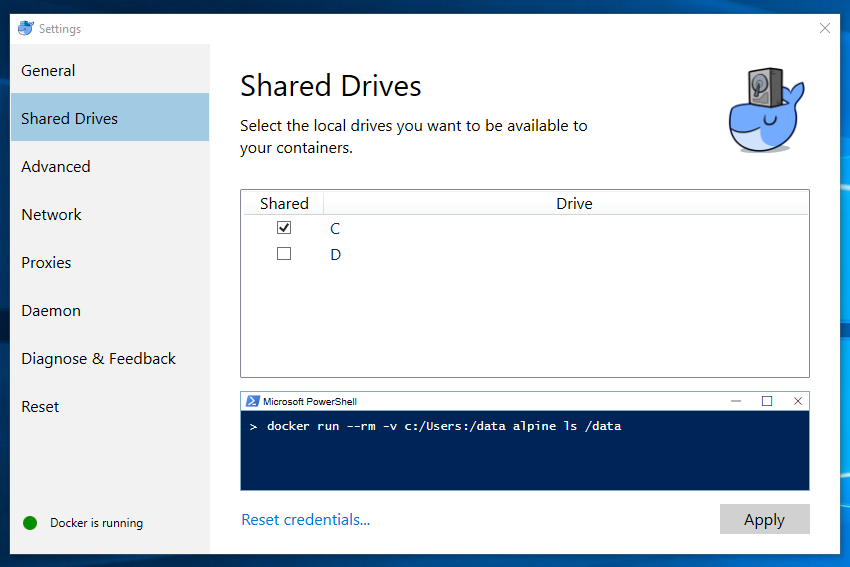Open Diagnose & Feedback section
Viewport: 850px width, 567px height.
click(110, 358)
